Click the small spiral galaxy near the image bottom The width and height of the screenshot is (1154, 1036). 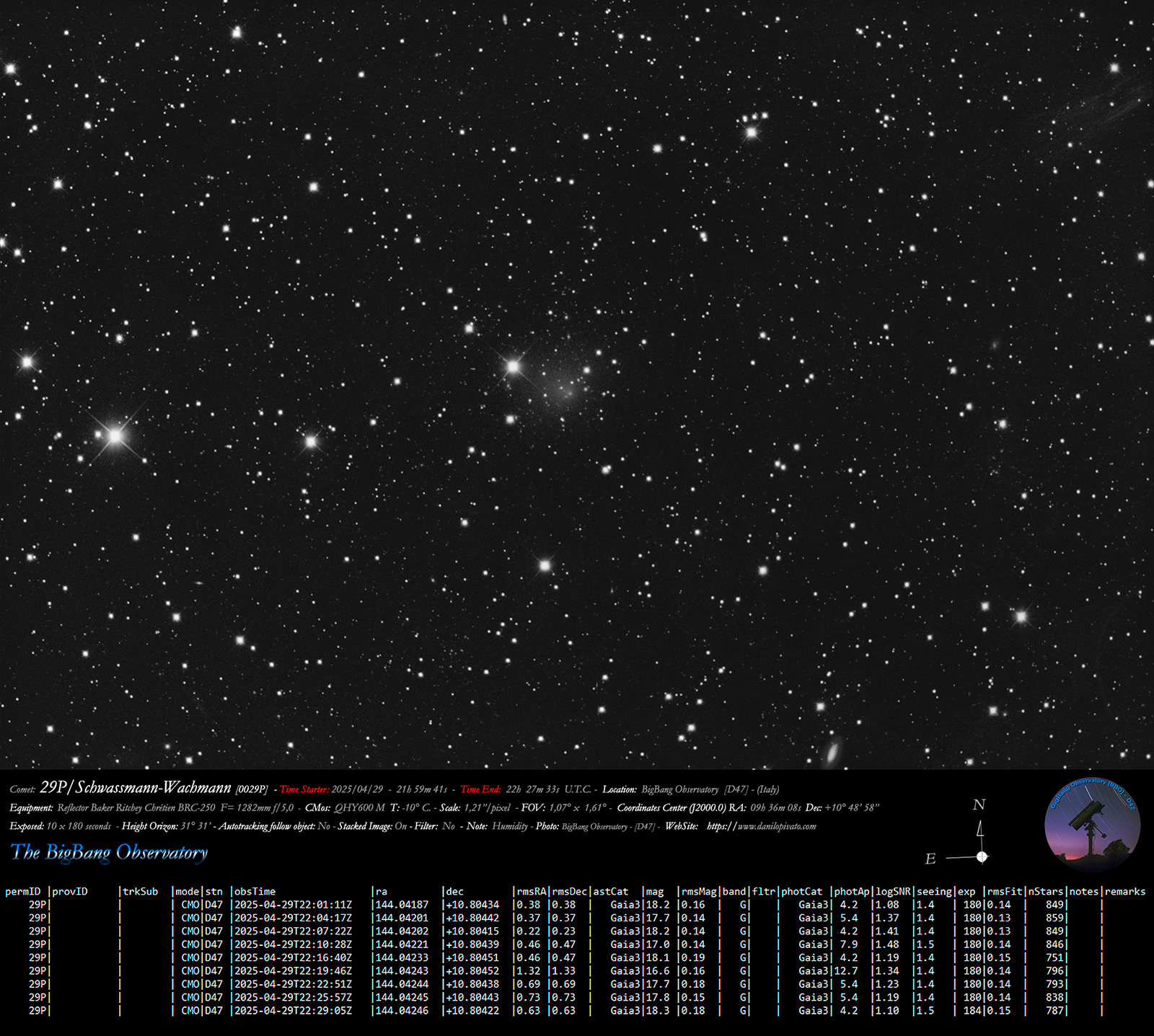click(x=832, y=753)
